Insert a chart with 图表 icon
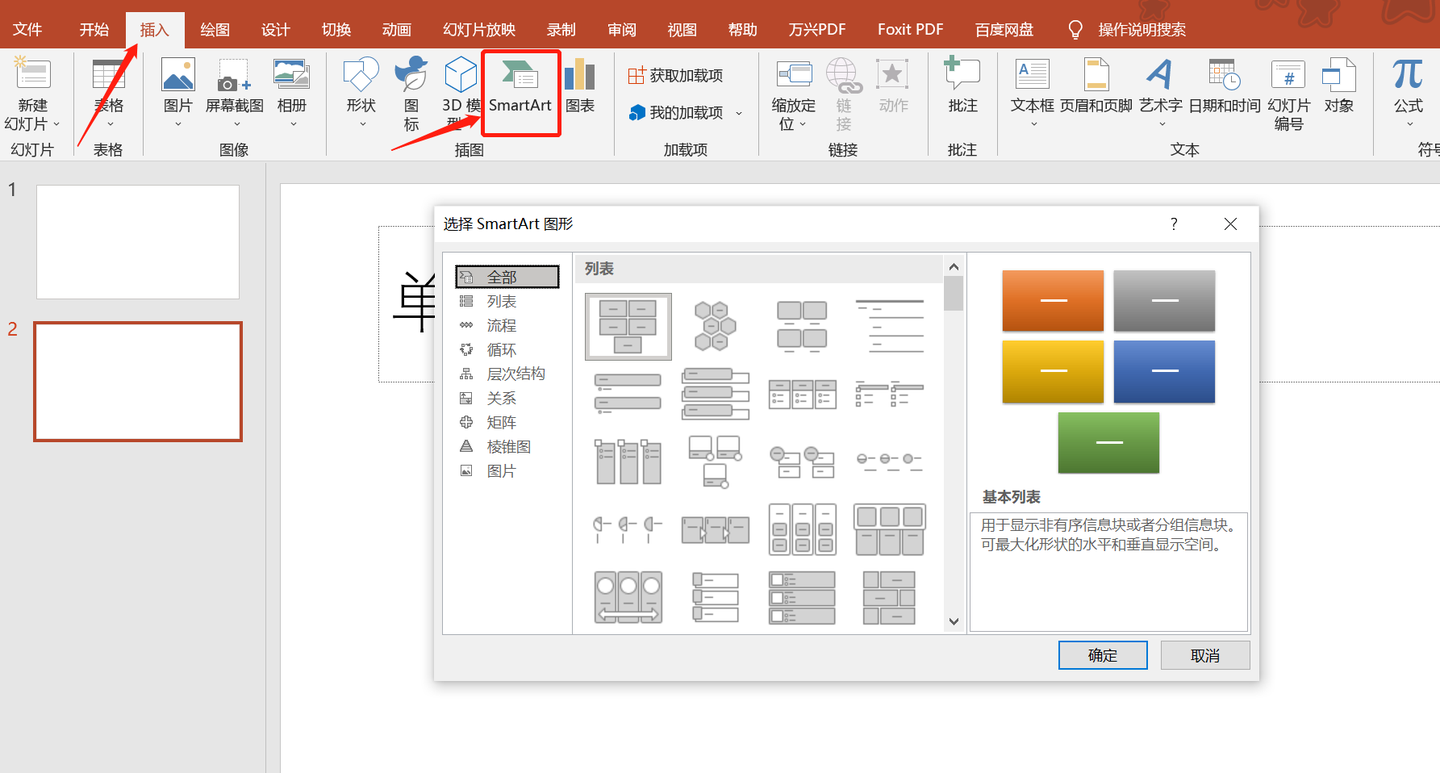The image size is (1440, 773). [580, 74]
